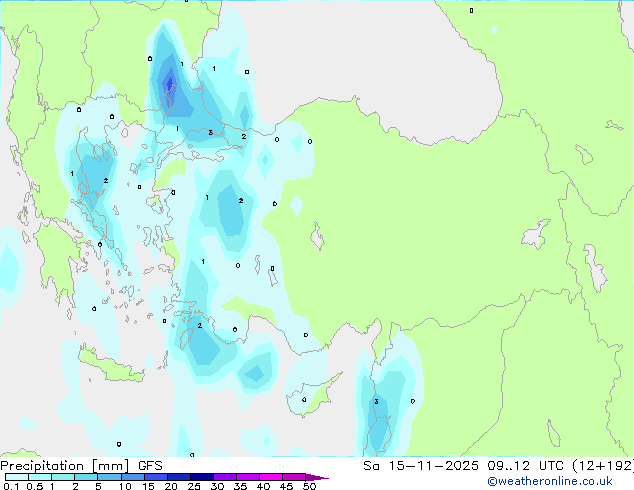Pick the legend swatch between 35 and 40
The width and height of the screenshot is (634, 490).
tap(248, 477)
